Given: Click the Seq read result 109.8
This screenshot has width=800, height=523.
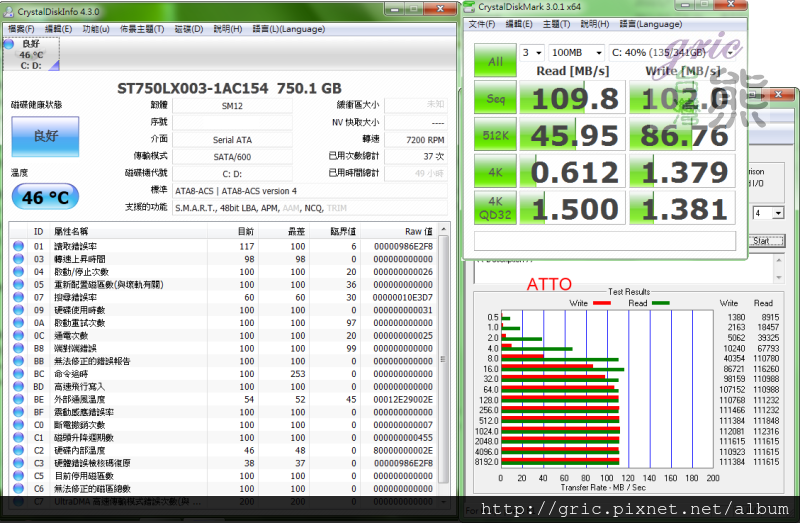Looking at the screenshot, I should click(x=572, y=97).
